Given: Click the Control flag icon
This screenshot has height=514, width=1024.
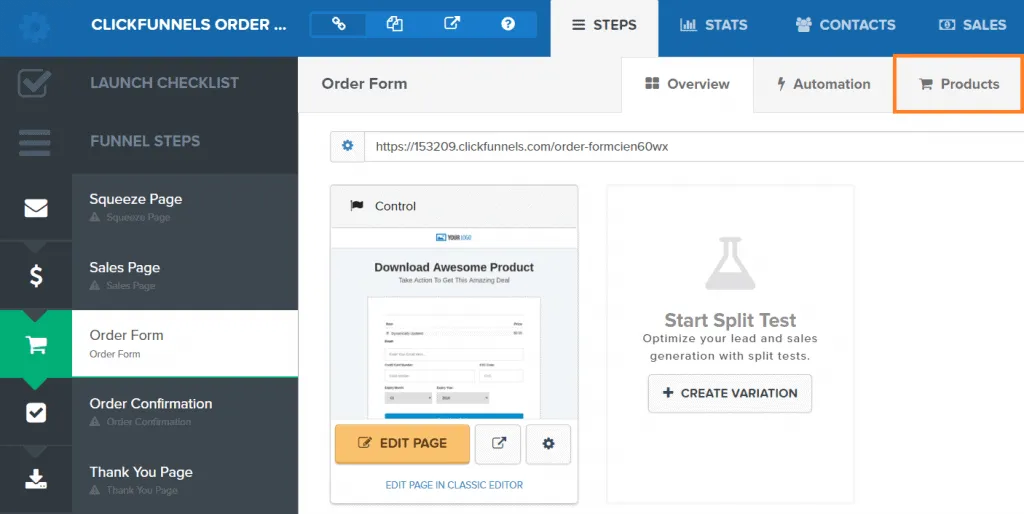Looking at the screenshot, I should point(357,206).
